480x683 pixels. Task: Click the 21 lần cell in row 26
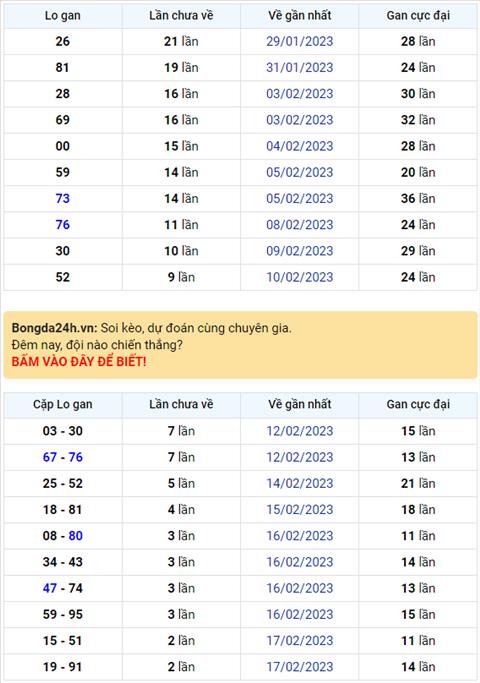[181, 41]
